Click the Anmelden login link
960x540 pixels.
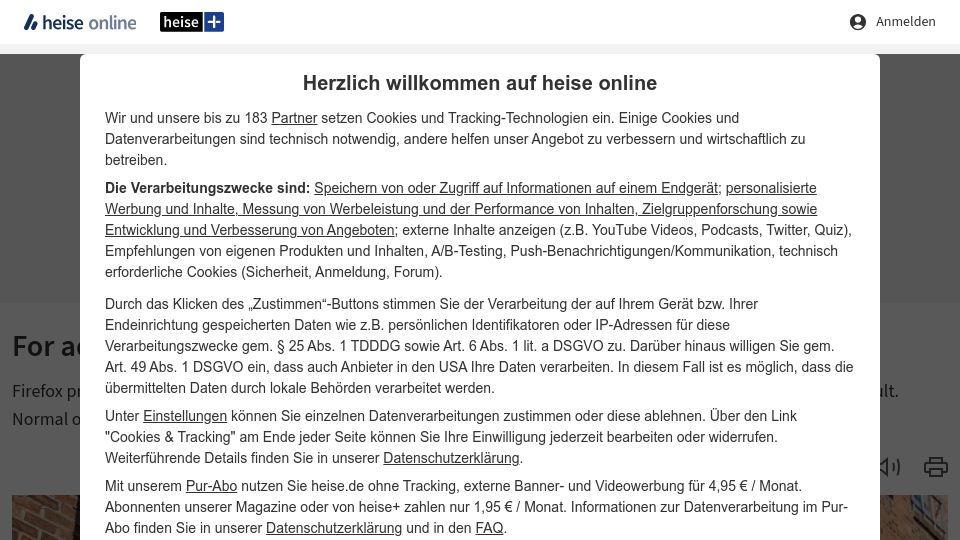pos(906,21)
